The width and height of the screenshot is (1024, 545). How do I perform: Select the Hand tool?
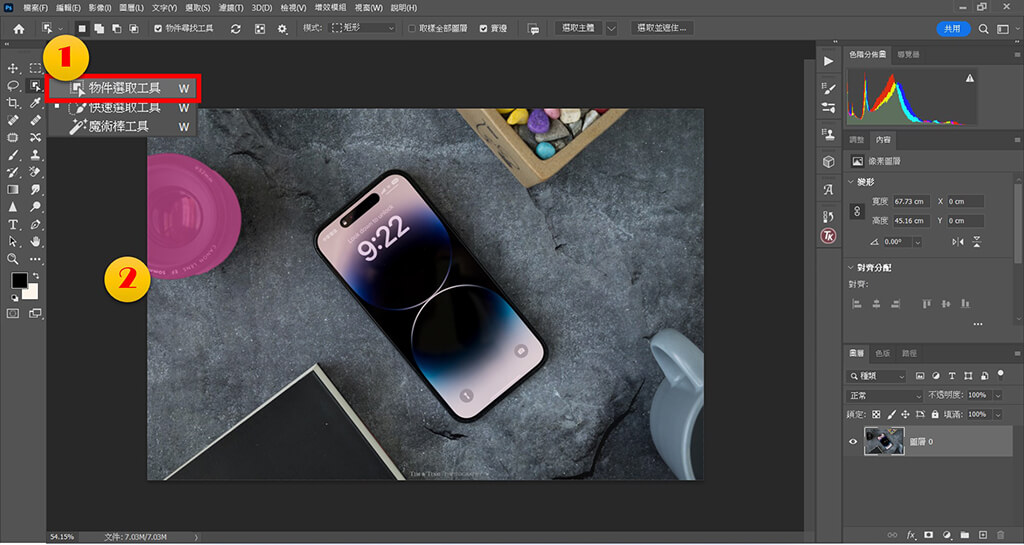(x=35, y=241)
